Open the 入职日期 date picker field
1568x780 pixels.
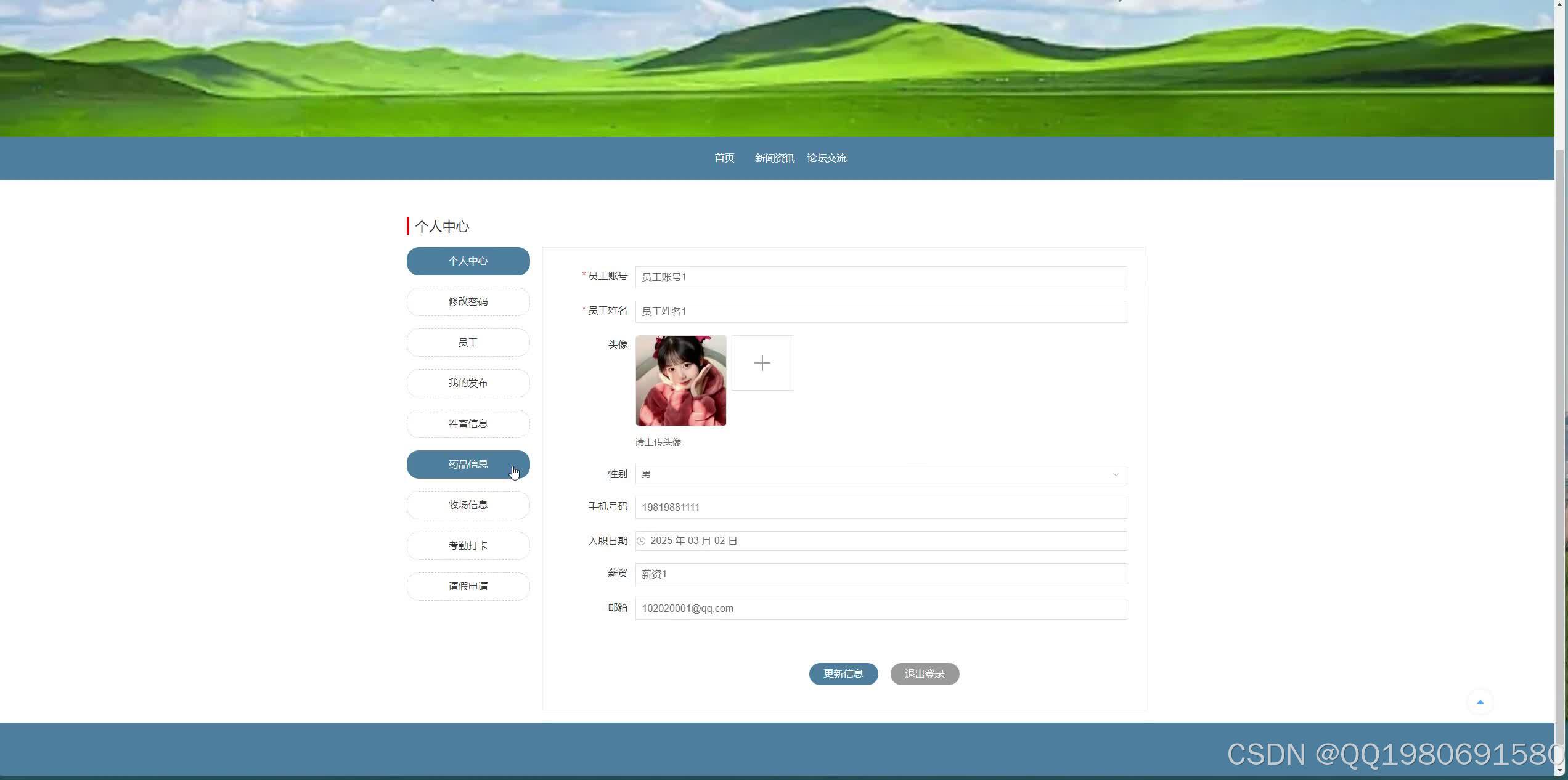coord(881,541)
